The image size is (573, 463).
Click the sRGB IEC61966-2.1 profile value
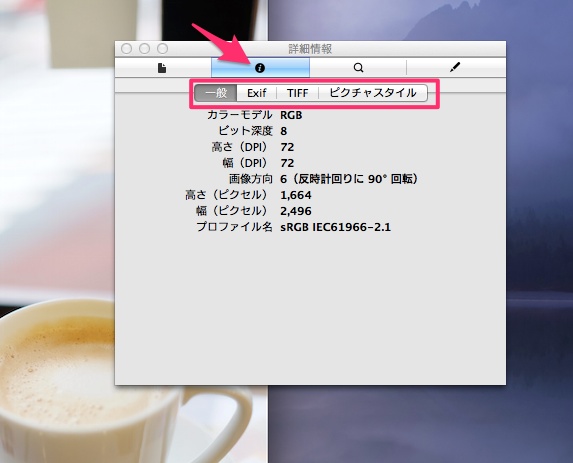pyautogui.click(x=335, y=227)
